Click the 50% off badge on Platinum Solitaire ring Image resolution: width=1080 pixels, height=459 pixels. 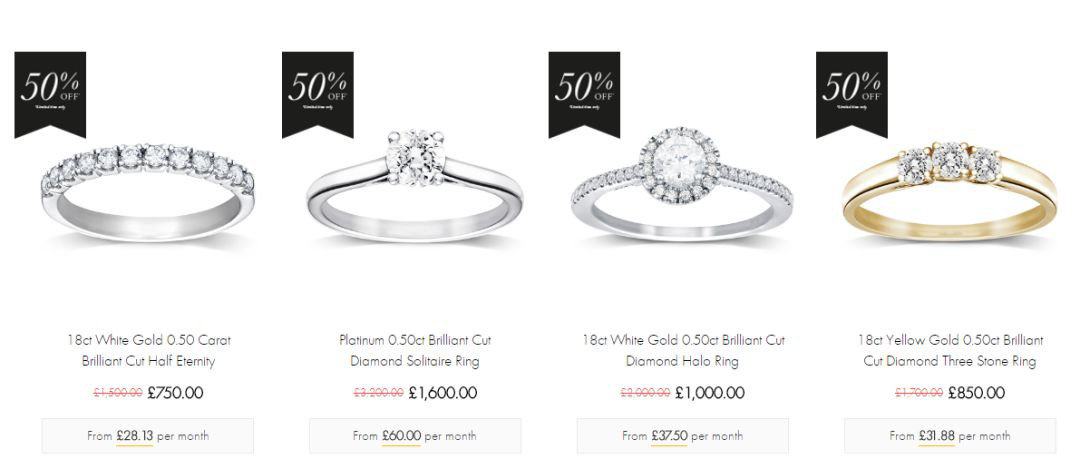tap(318, 94)
